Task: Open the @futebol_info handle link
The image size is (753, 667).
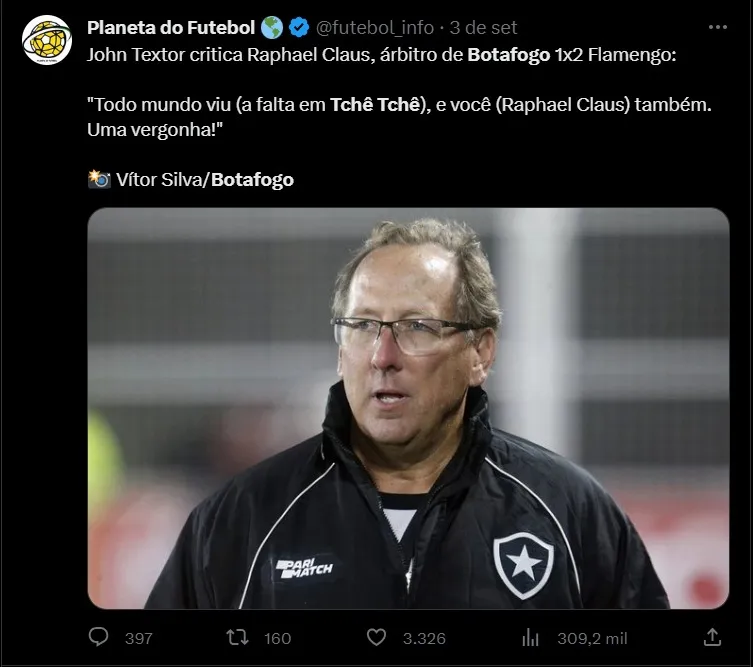Action: [x=376, y=27]
